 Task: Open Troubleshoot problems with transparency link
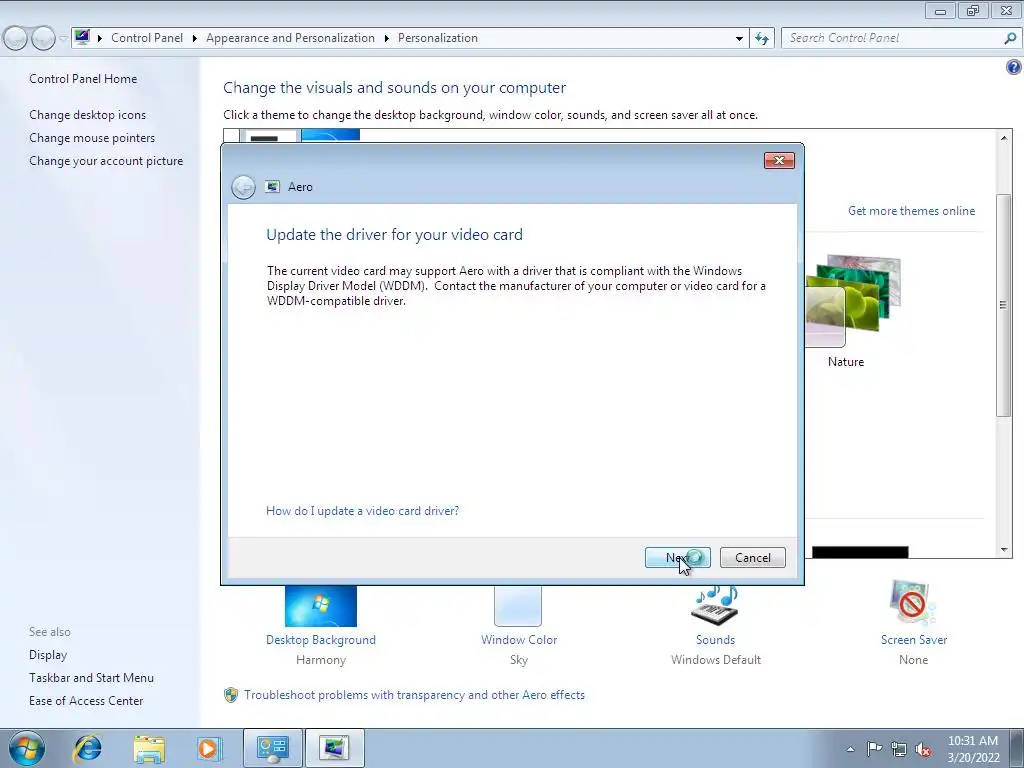pyautogui.click(x=414, y=695)
